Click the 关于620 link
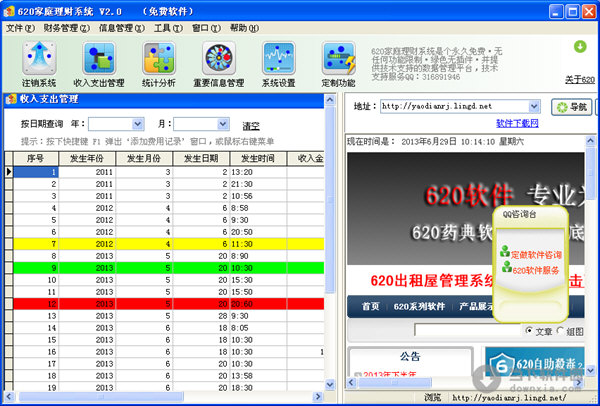This screenshot has height=406, width=600. [580, 80]
